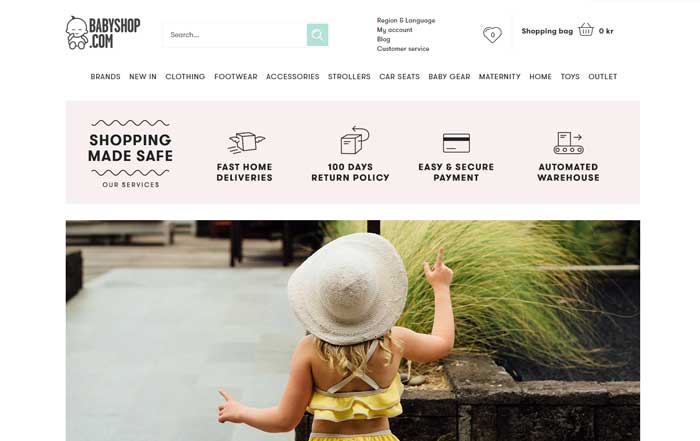This screenshot has height=441, width=700.
Task: Click the Shopping bag label
Action: 547,31
